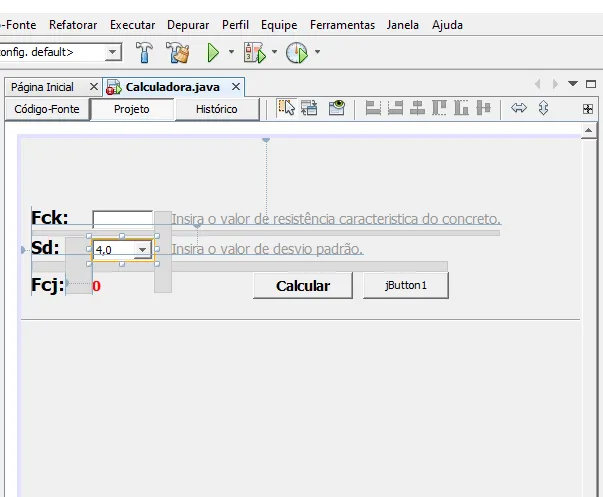Open the Run Project dropdown arrow

(231, 52)
